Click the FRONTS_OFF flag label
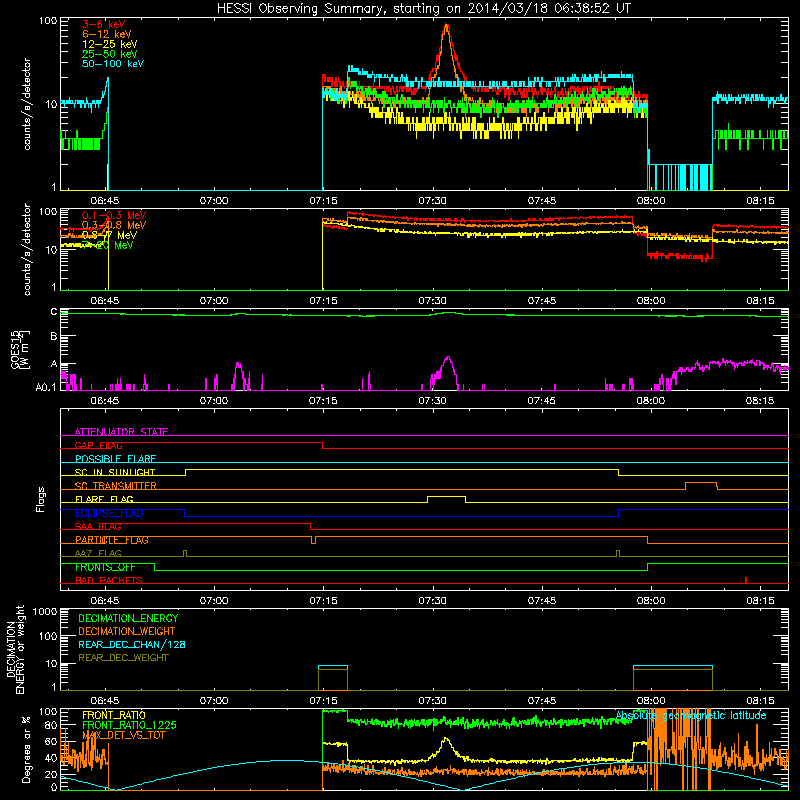 point(105,567)
